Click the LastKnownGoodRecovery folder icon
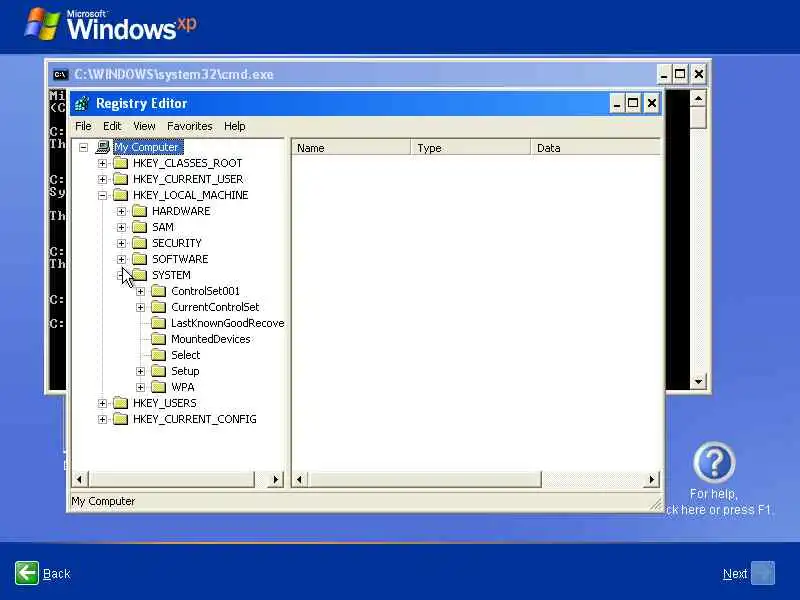The image size is (800, 600). (159, 323)
